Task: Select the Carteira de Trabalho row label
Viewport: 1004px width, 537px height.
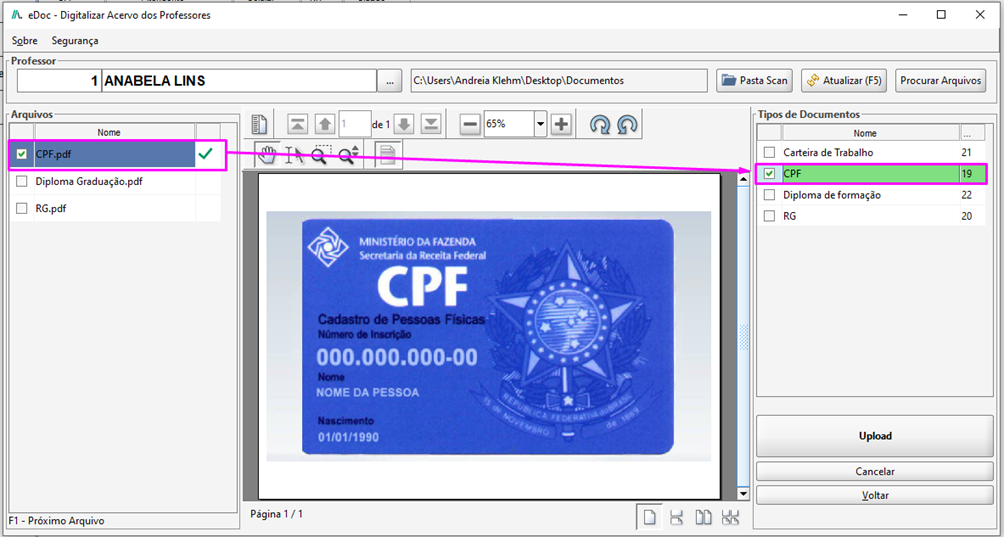Action: (828, 152)
